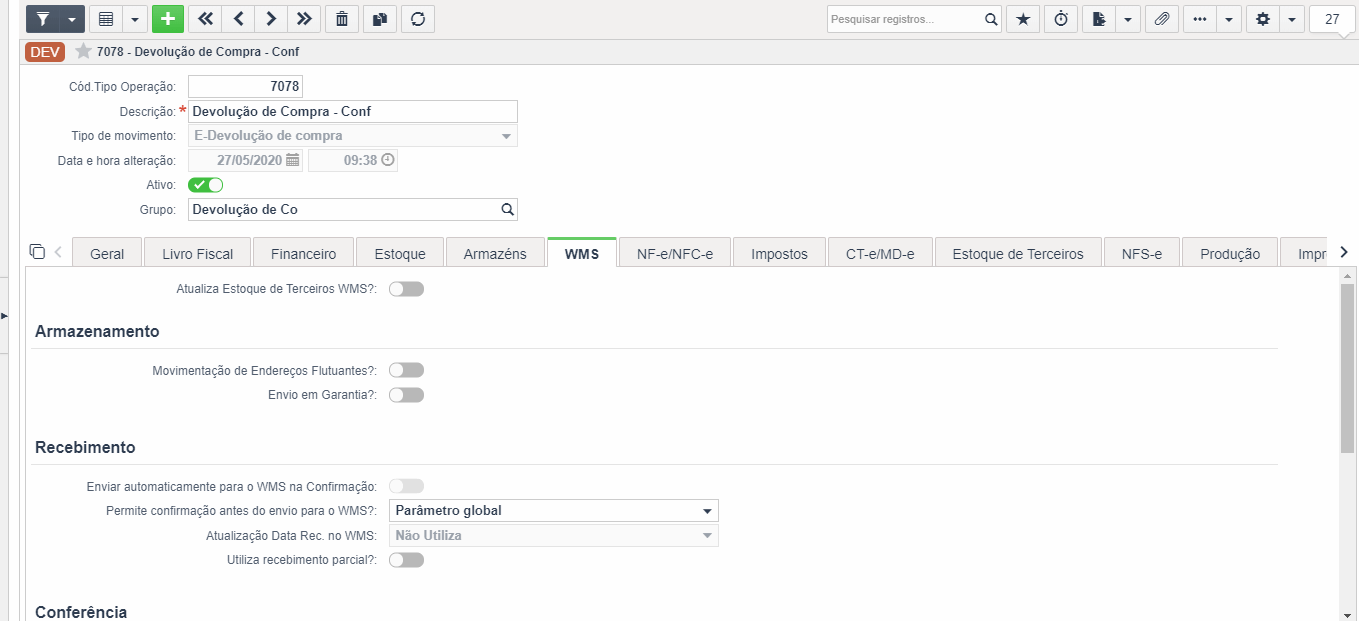Mark screen as favorite in toolbar
1359x621 pixels.
pyautogui.click(x=1023, y=19)
